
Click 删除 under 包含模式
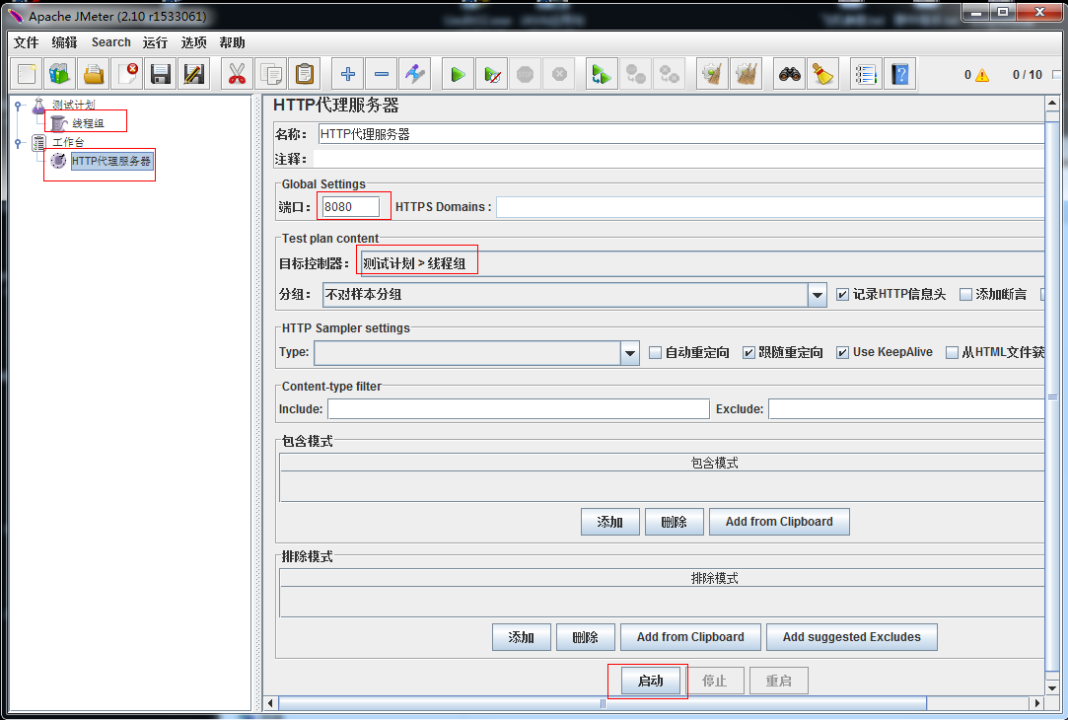[674, 522]
